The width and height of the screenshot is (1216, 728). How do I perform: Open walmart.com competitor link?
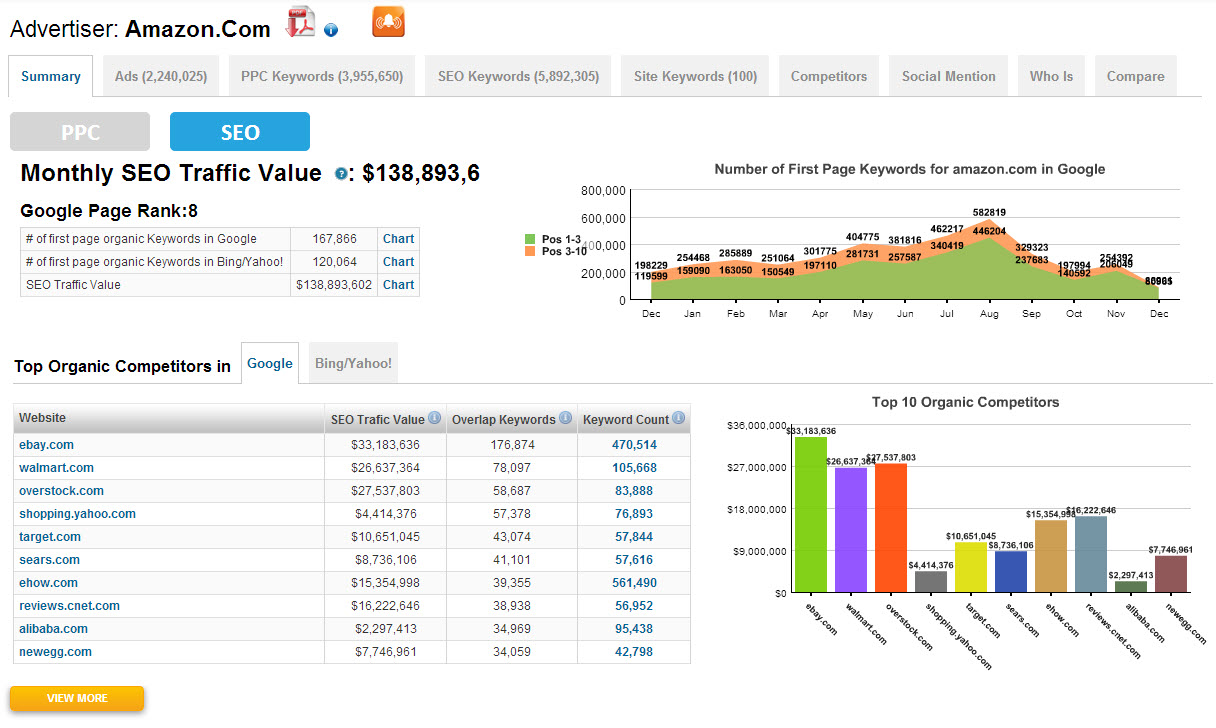coord(56,468)
